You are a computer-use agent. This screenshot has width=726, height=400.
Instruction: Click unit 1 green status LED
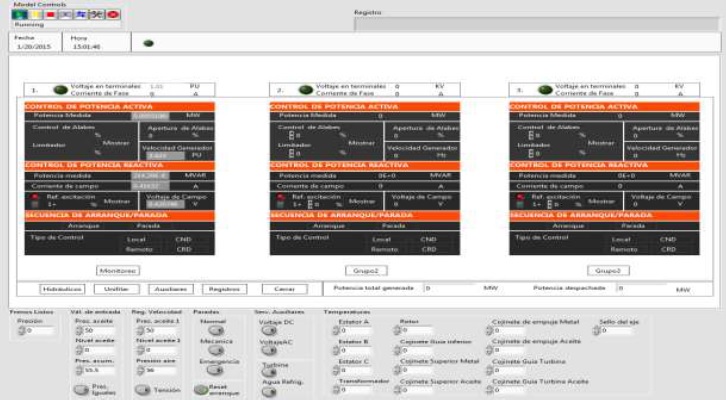click(x=57, y=90)
